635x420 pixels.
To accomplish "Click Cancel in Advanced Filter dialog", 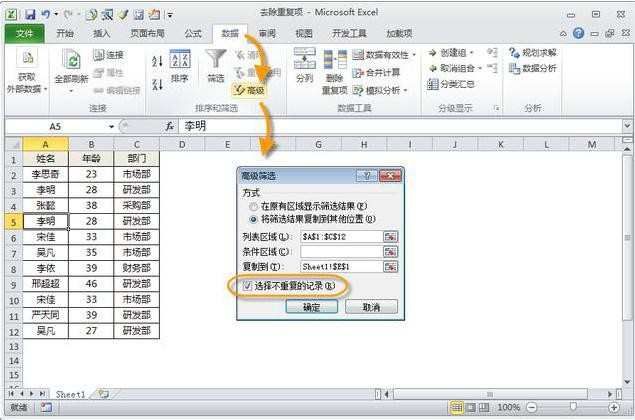I will coord(371,307).
